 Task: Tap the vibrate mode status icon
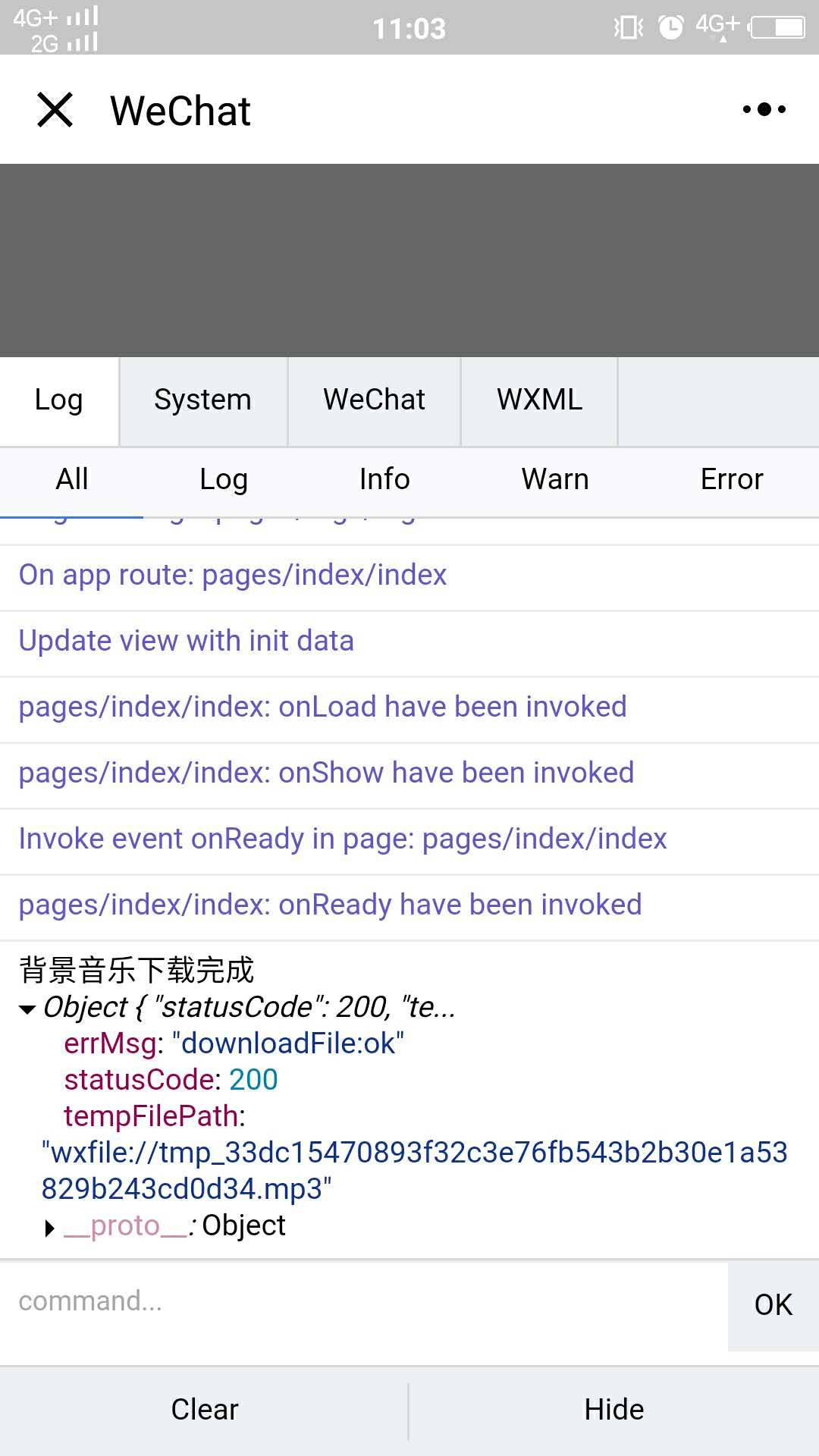[628, 28]
